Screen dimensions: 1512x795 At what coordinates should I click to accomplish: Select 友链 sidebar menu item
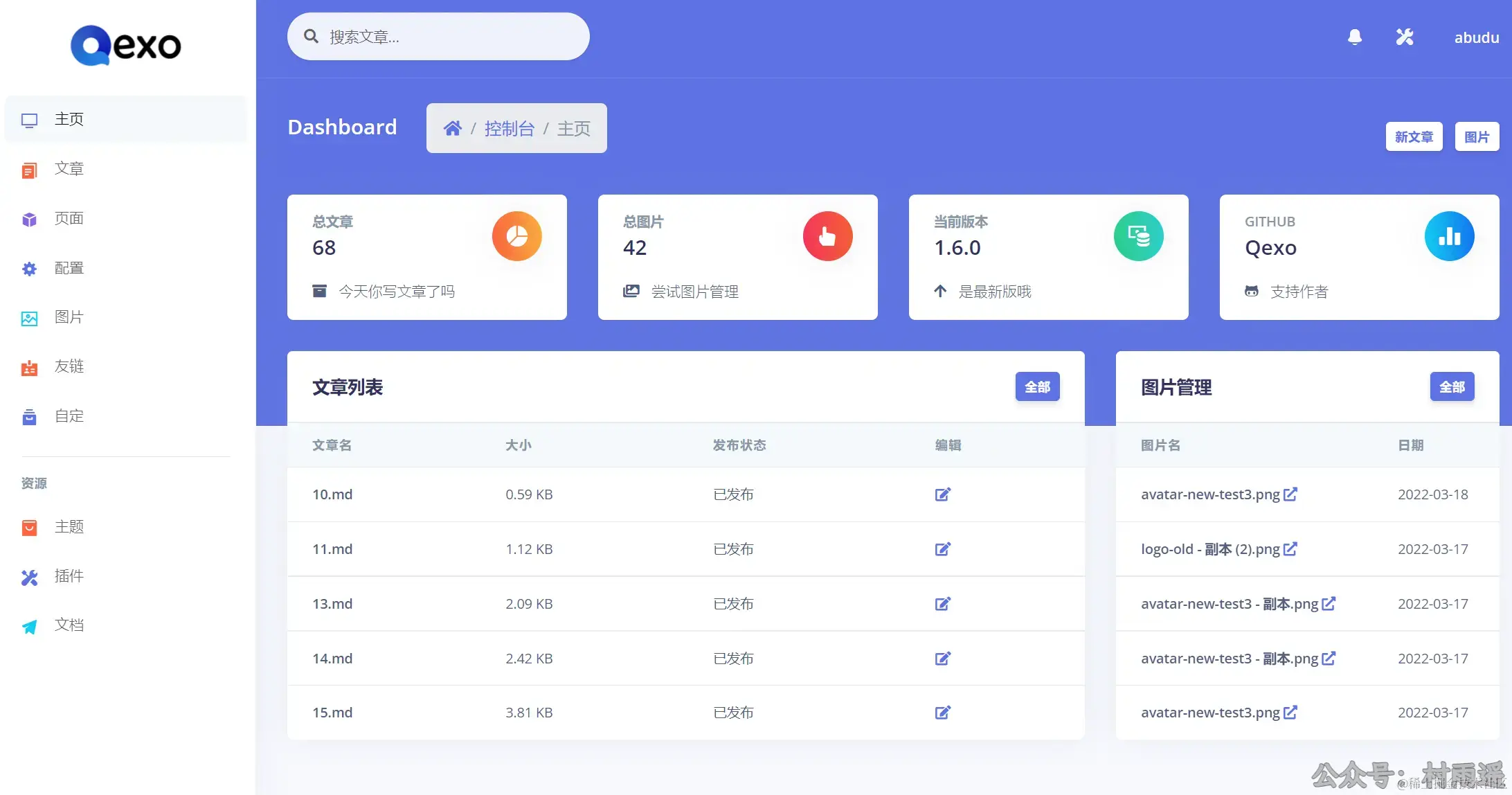coord(69,366)
